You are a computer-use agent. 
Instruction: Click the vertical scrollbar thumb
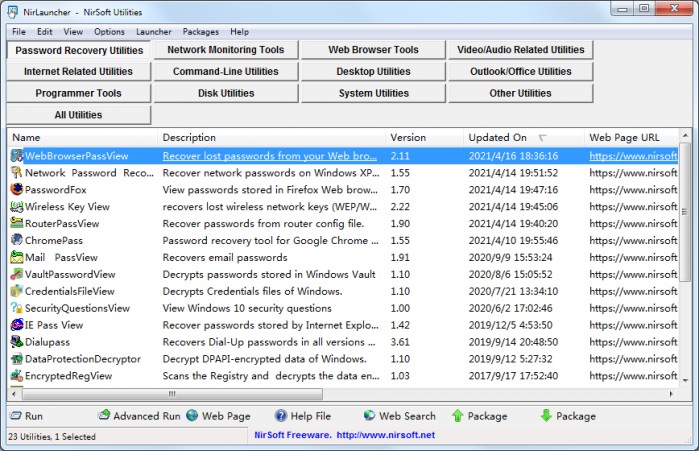(685, 212)
